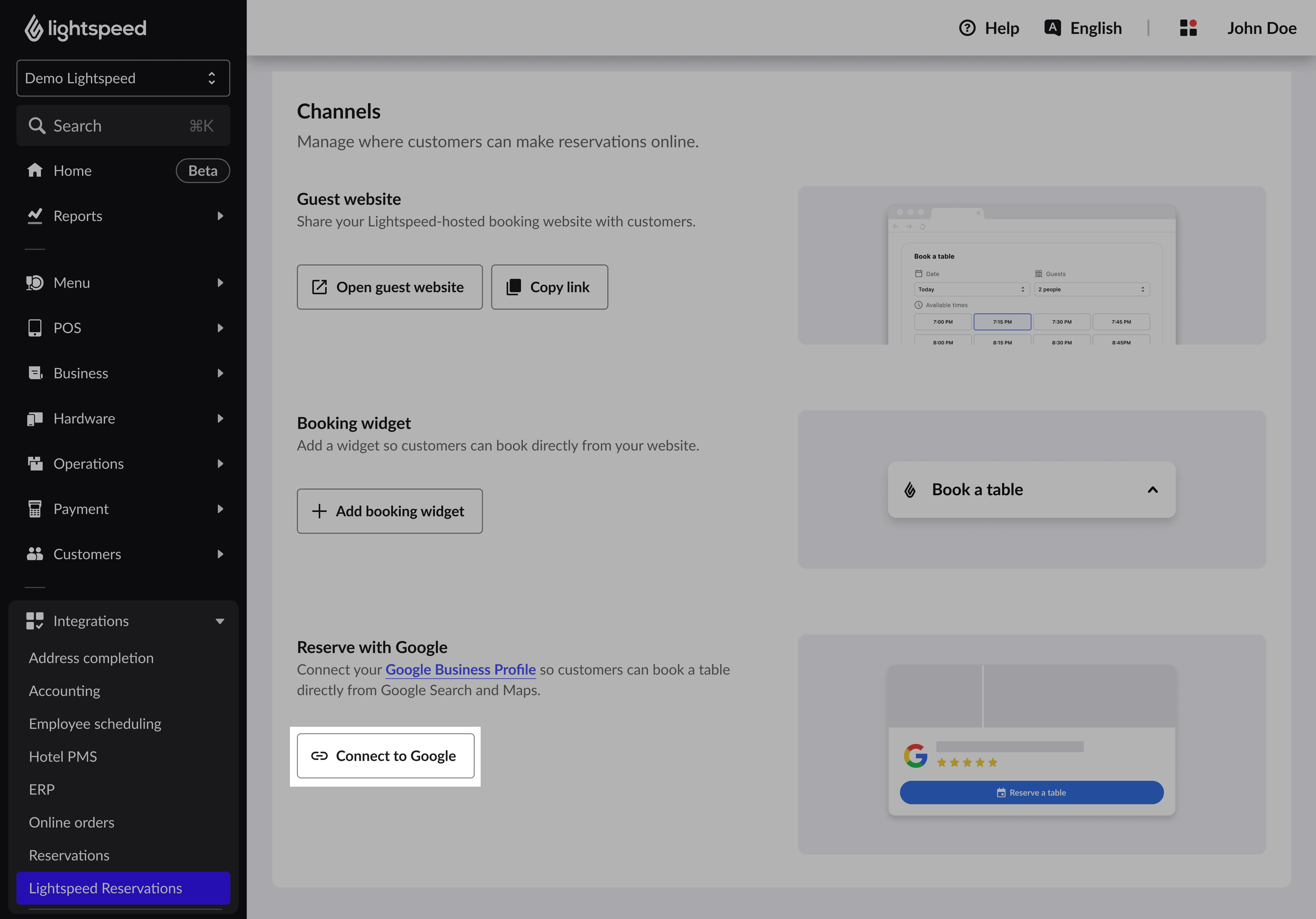
Task: Click the chain link icon on Connect to Google
Action: click(319, 756)
